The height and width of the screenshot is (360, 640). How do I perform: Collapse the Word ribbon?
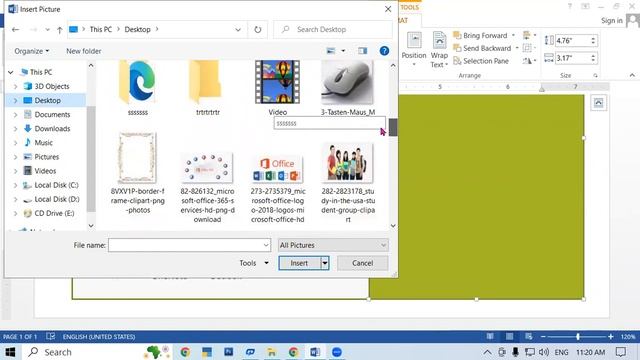click(x=632, y=76)
